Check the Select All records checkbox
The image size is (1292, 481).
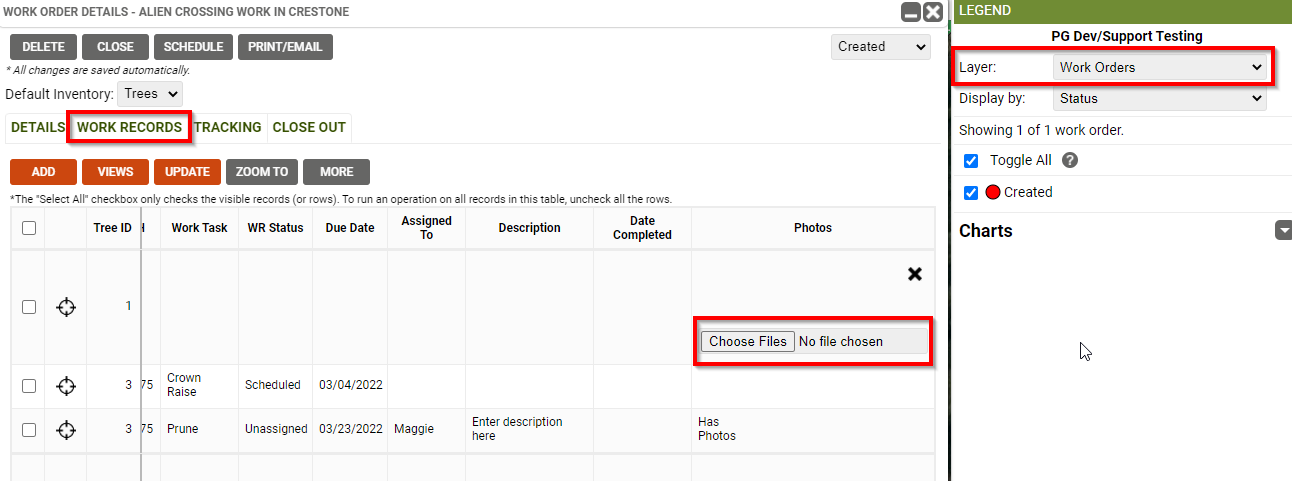coord(29,228)
